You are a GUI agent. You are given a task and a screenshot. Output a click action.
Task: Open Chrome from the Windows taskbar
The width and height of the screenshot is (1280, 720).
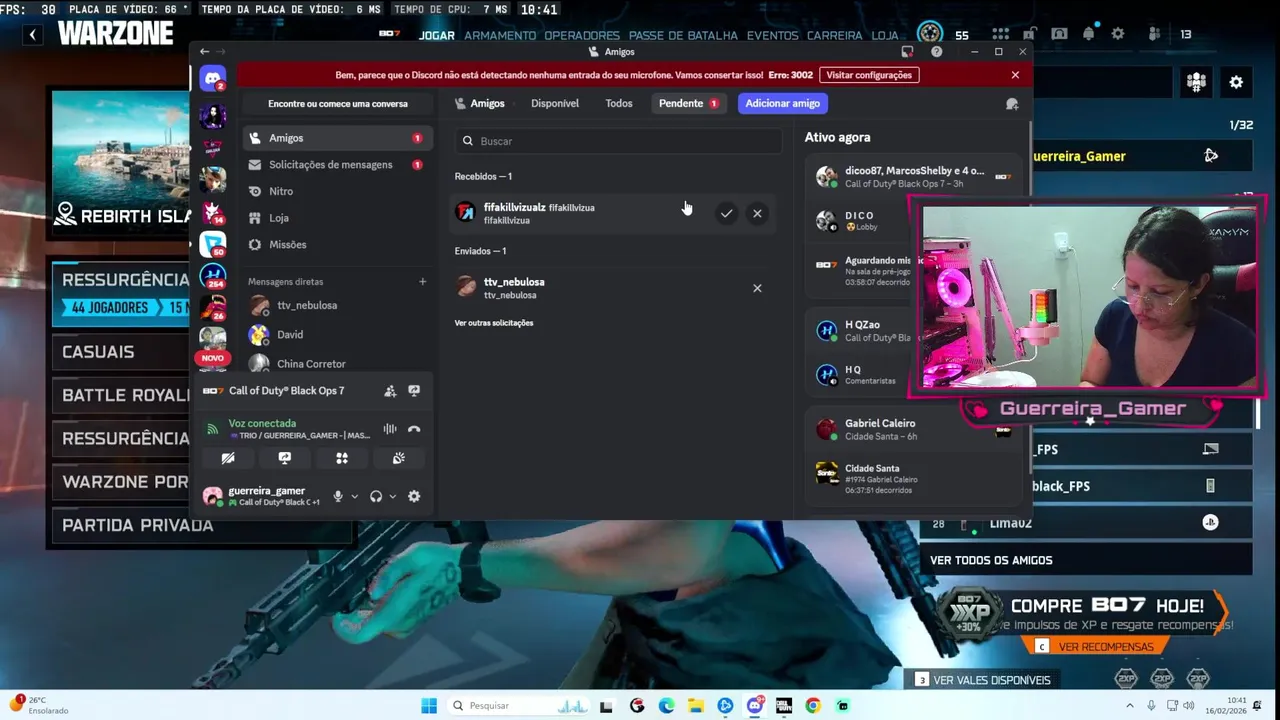813,706
